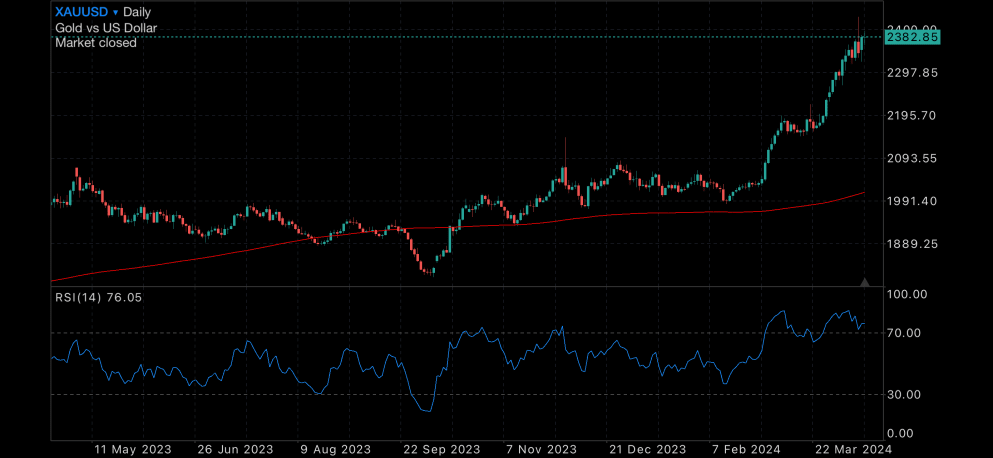993x458 pixels.
Task: Click the Market closed status text
Action: [x=96, y=43]
